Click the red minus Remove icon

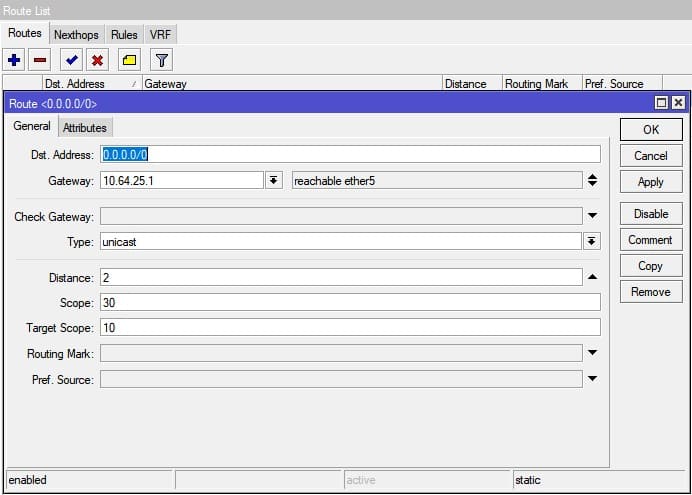click(x=39, y=60)
